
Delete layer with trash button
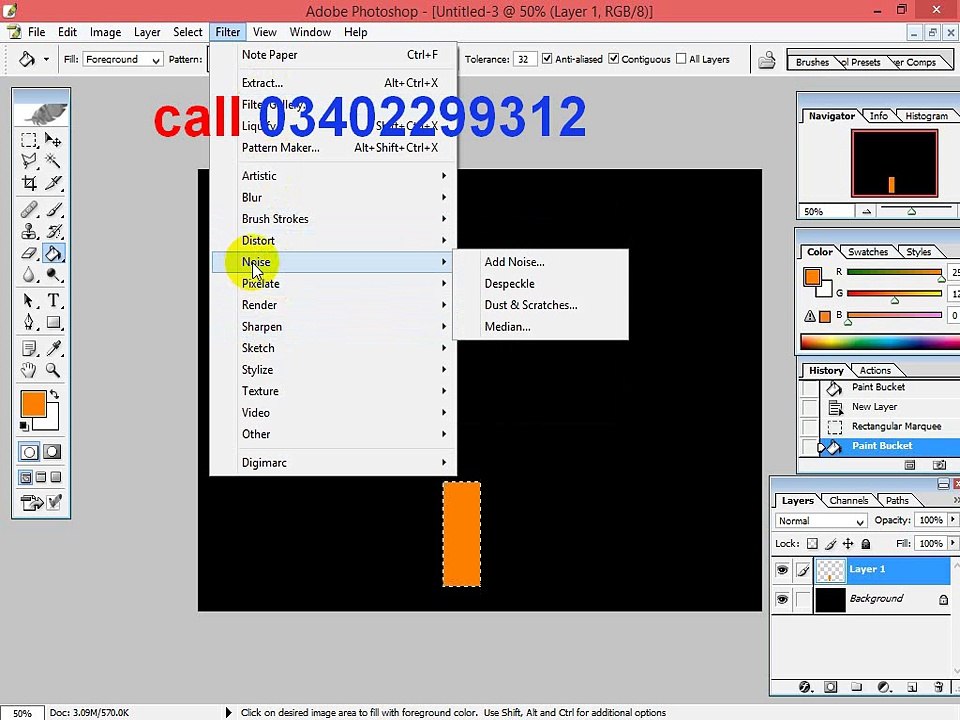[939, 687]
